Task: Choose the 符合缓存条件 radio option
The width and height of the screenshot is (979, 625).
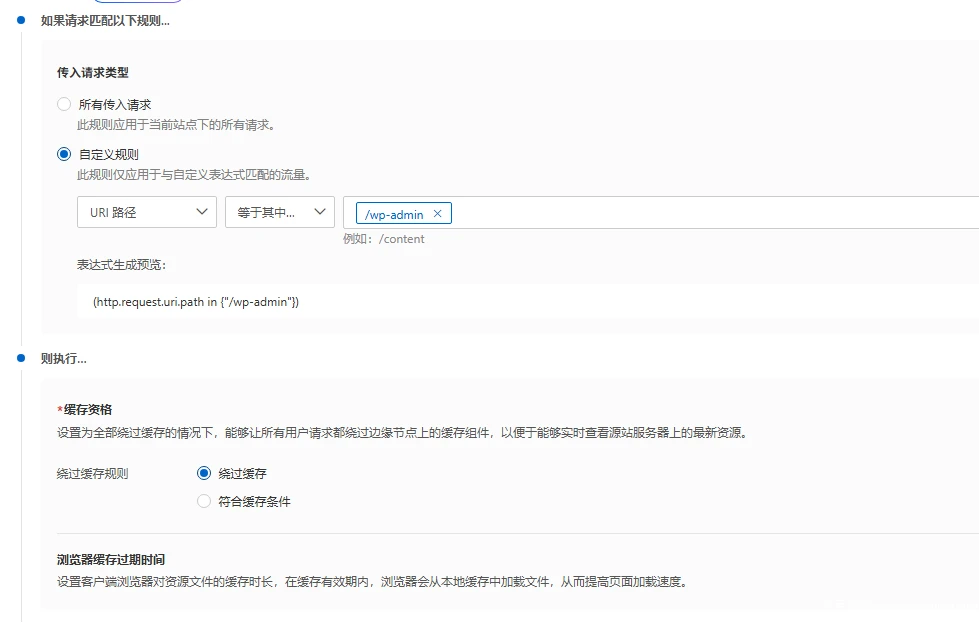Action: (204, 501)
